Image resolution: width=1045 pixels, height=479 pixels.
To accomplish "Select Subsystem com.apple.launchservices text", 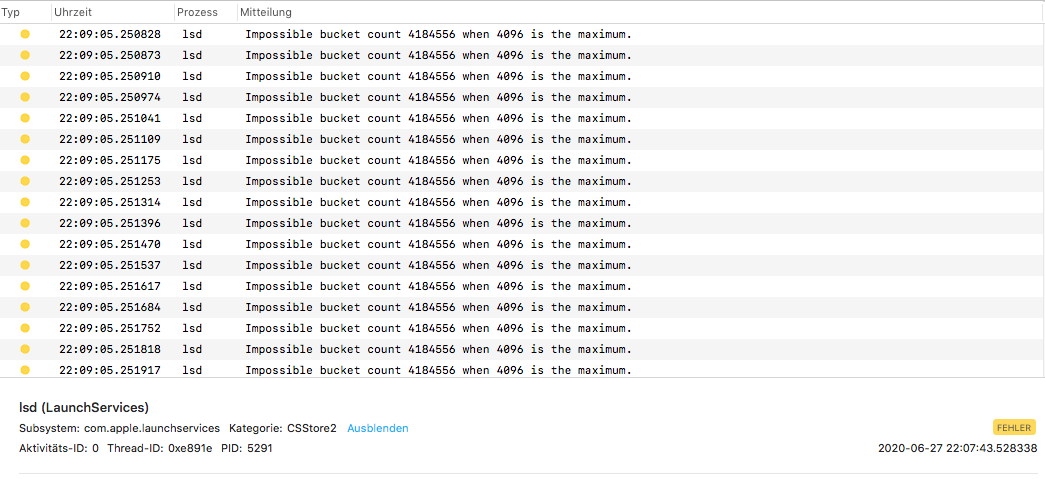I will pyautogui.click(x=120, y=428).
